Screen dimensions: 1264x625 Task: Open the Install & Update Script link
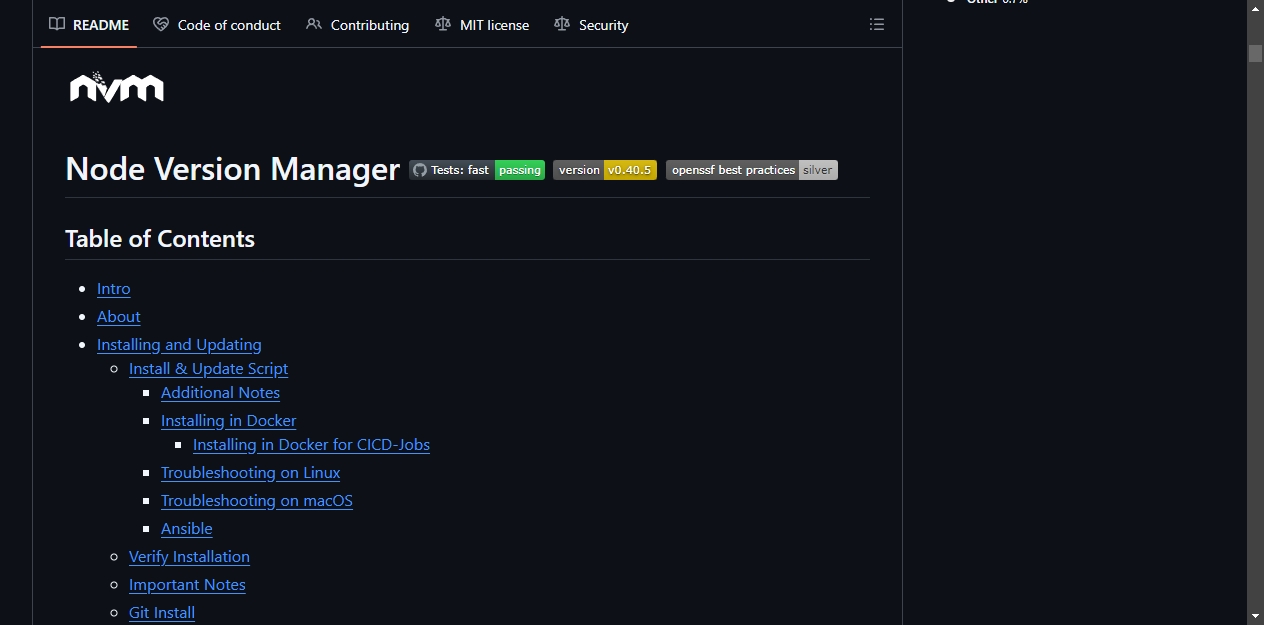(209, 369)
